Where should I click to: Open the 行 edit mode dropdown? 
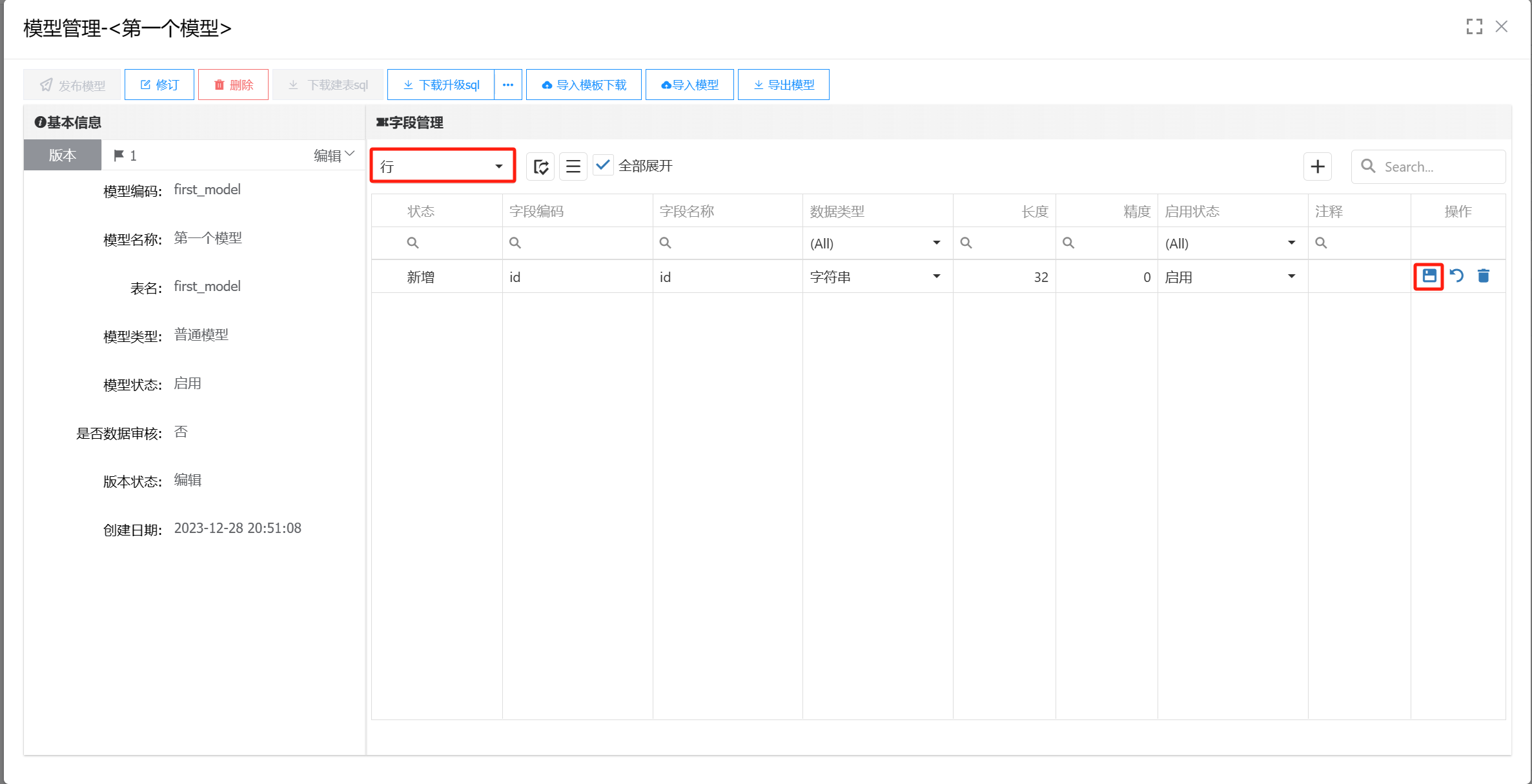[x=442, y=166]
